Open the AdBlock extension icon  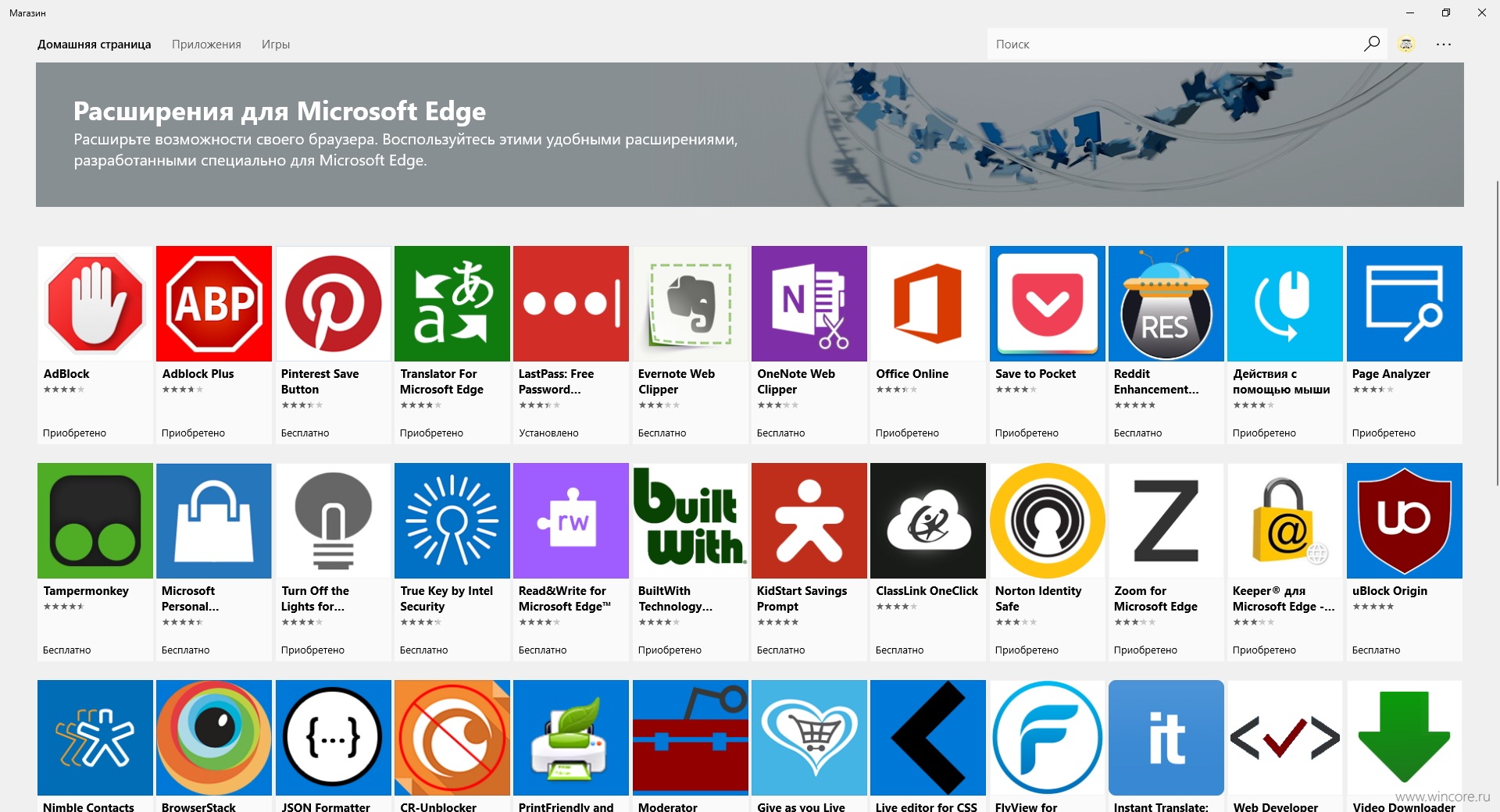coord(95,304)
